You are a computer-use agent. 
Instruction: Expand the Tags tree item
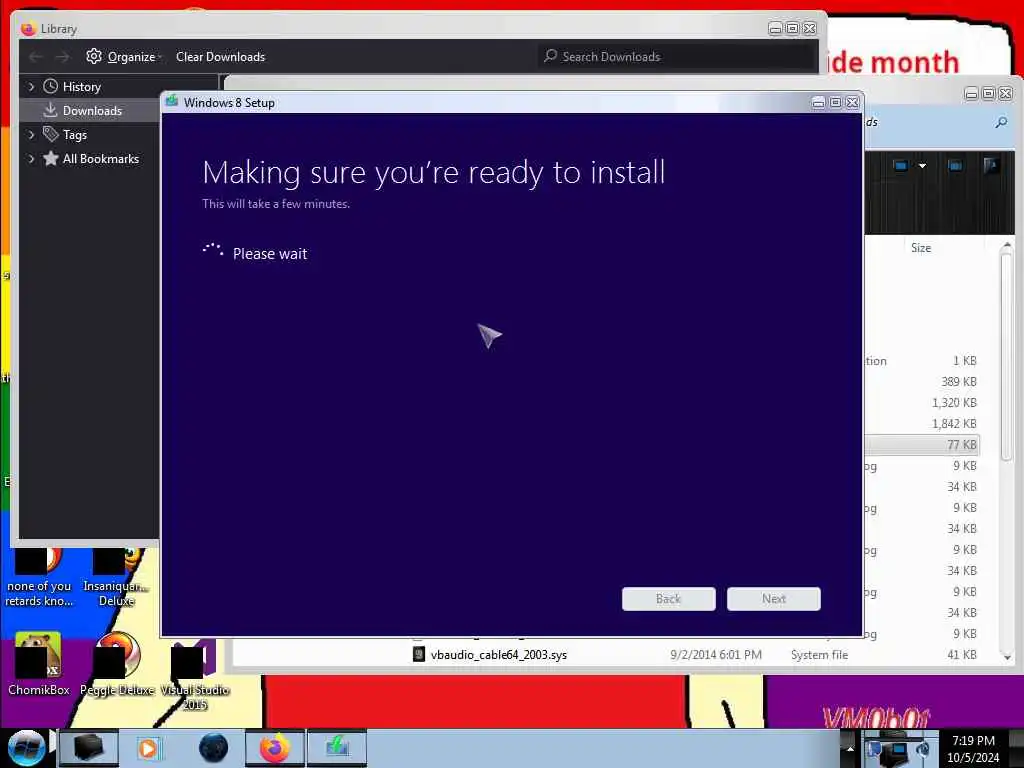(x=31, y=135)
